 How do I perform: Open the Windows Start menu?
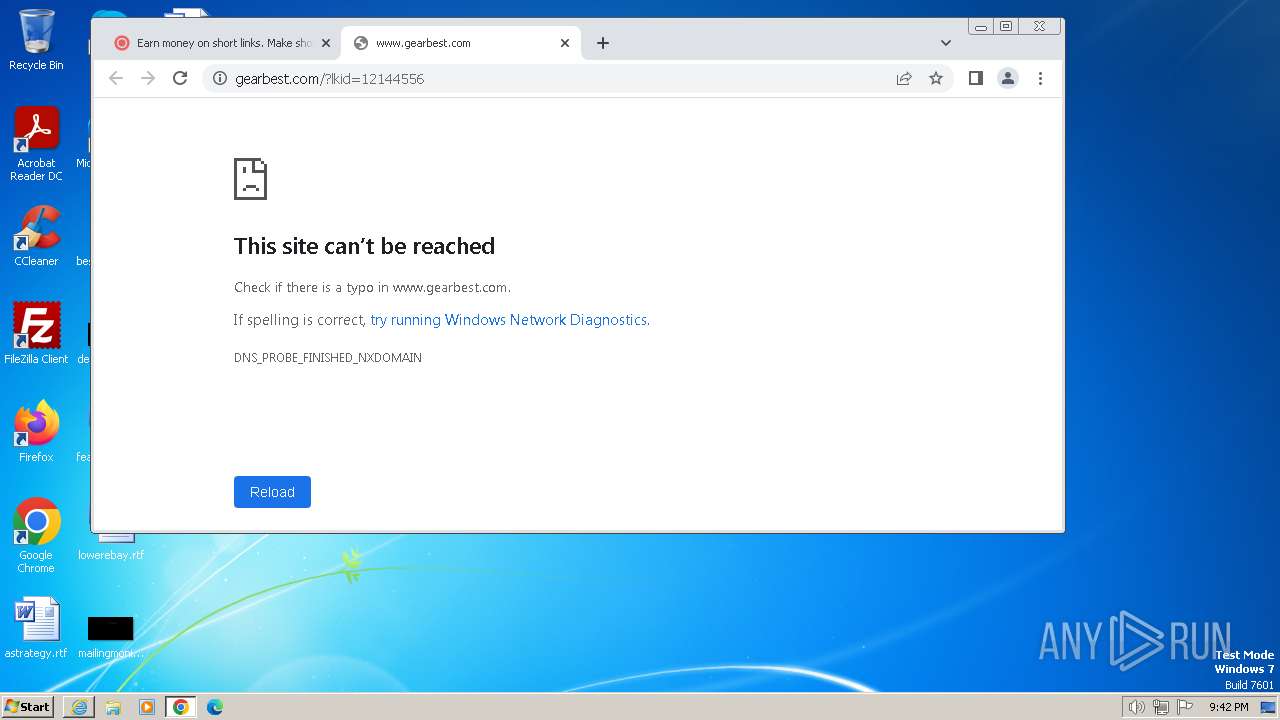(x=28, y=706)
